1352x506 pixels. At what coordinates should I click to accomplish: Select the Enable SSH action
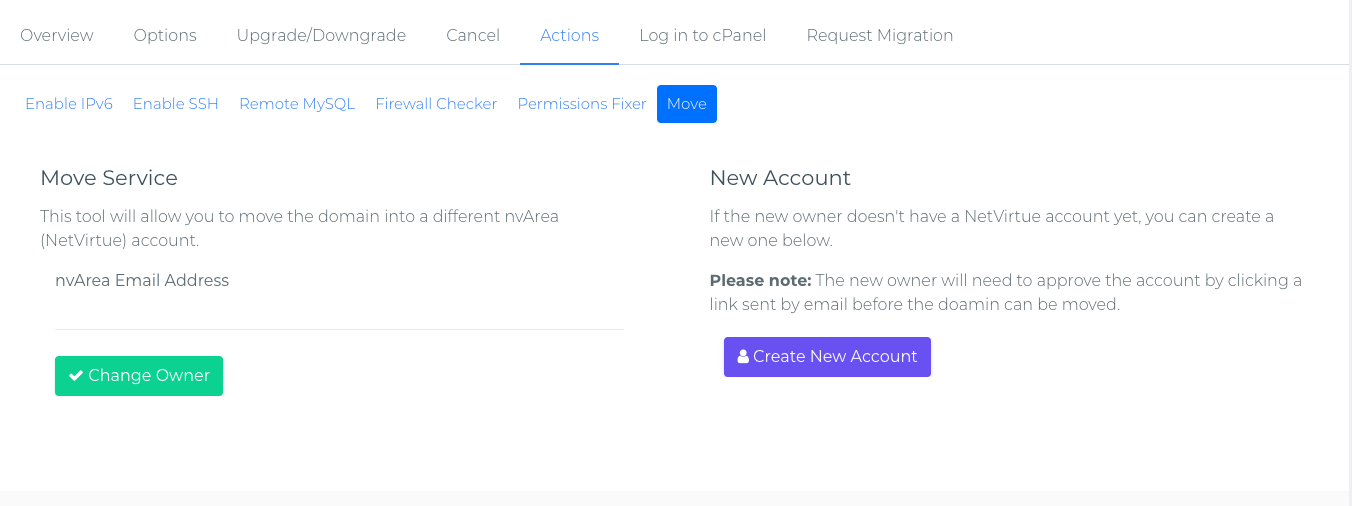pos(176,104)
